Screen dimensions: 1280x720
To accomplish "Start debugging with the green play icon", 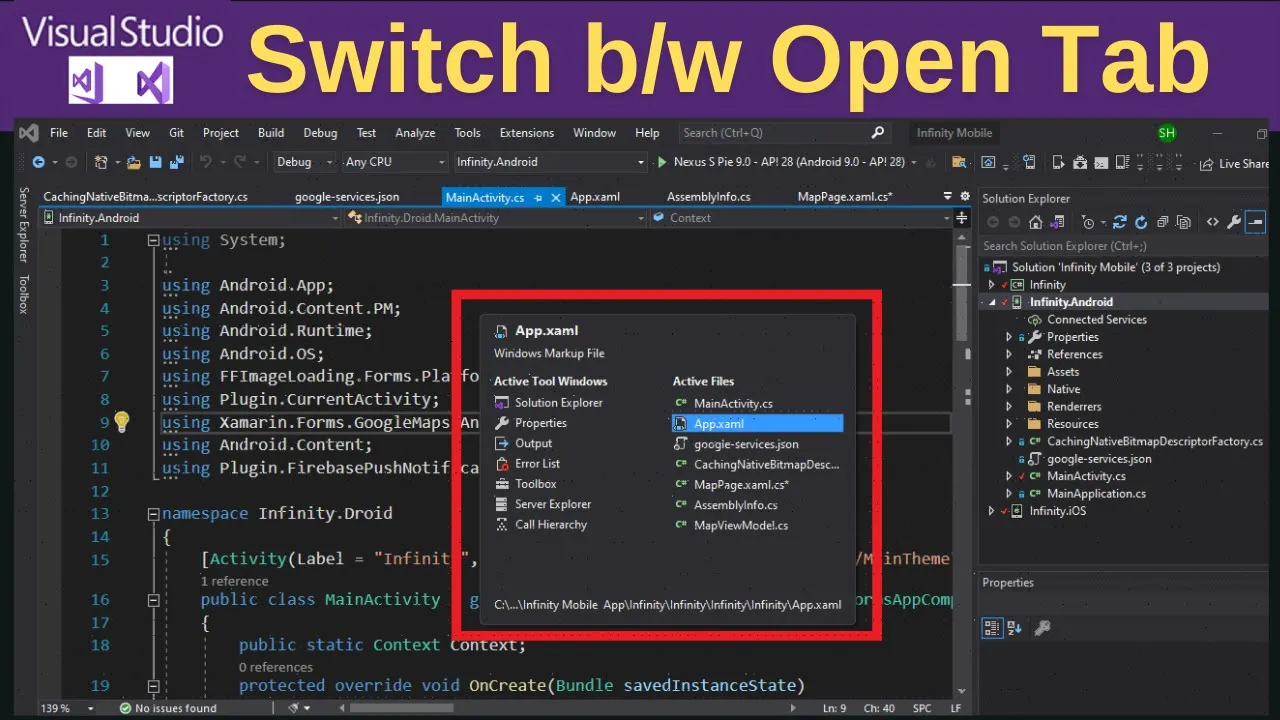I will click(x=662, y=162).
